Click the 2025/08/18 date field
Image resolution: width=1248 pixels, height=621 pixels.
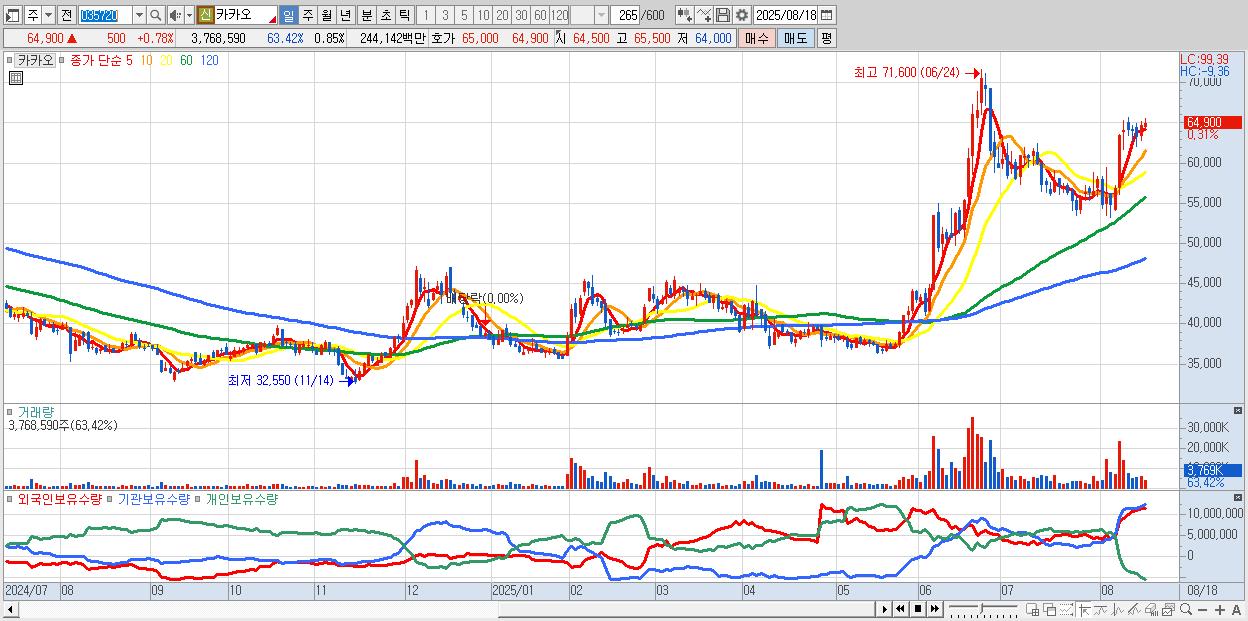click(786, 15)
